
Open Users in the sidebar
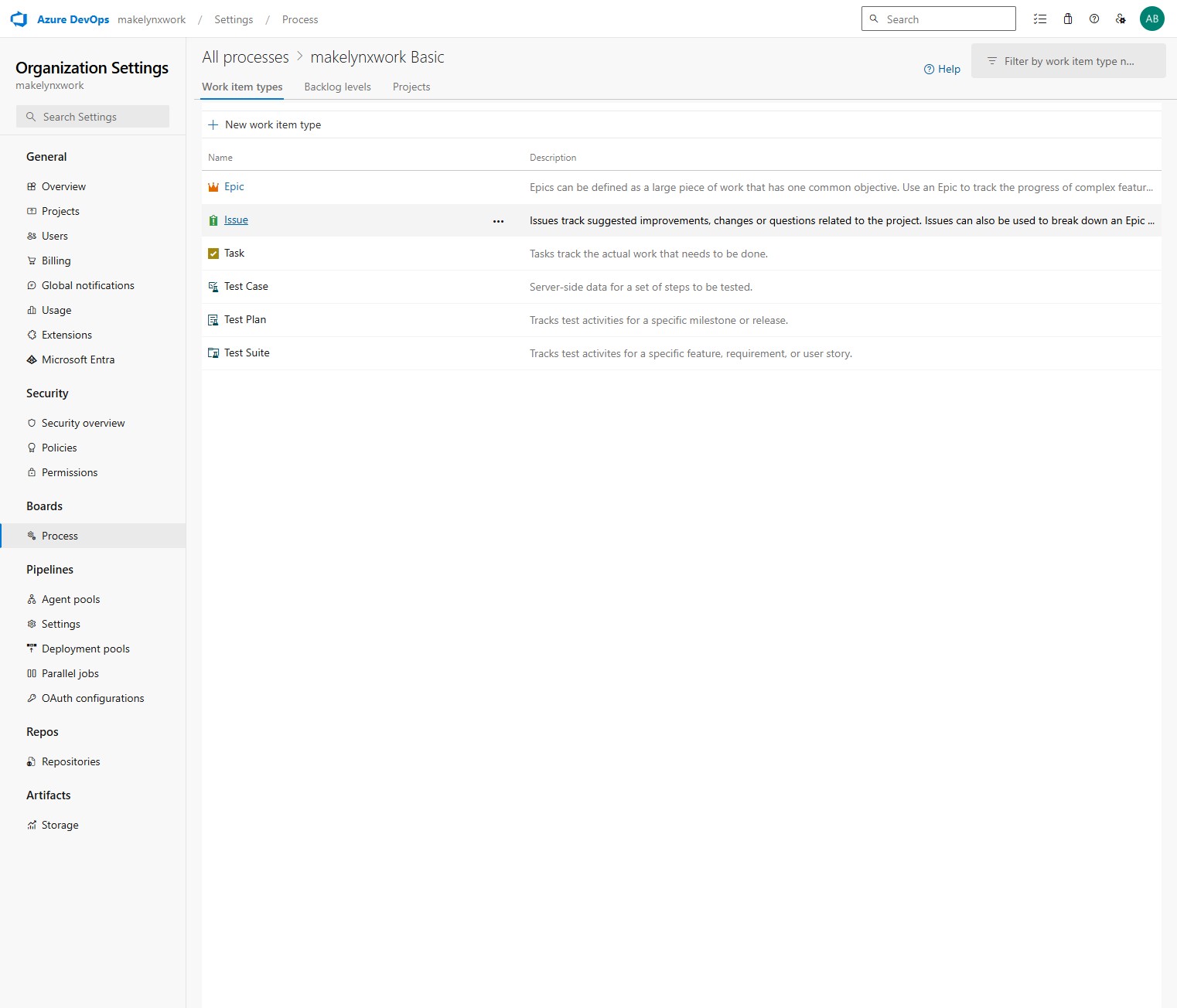pyautogui.click(x=93, y=236)
